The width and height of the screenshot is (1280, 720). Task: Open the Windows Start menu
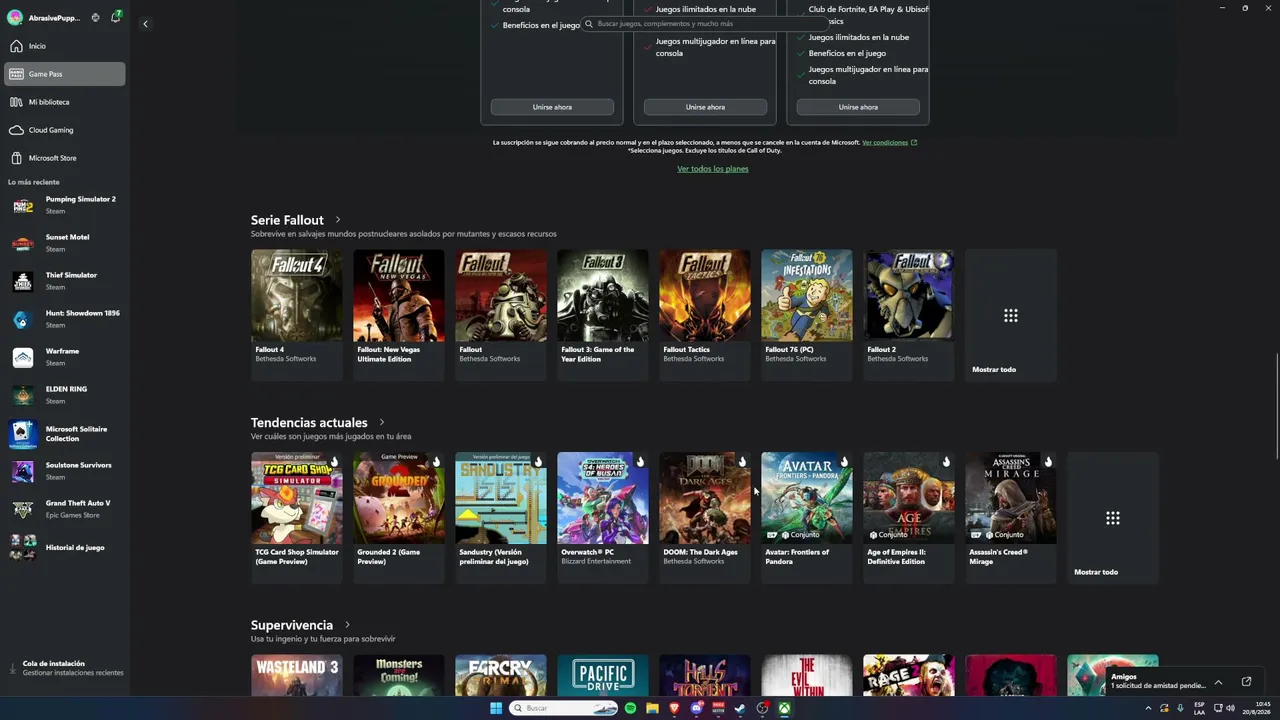tap(496, 708)
